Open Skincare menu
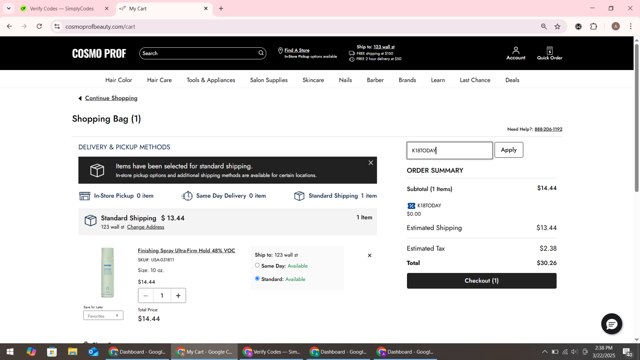Image resolution: width=640 pixels, height=360 pixels. (x=313, y=80)
